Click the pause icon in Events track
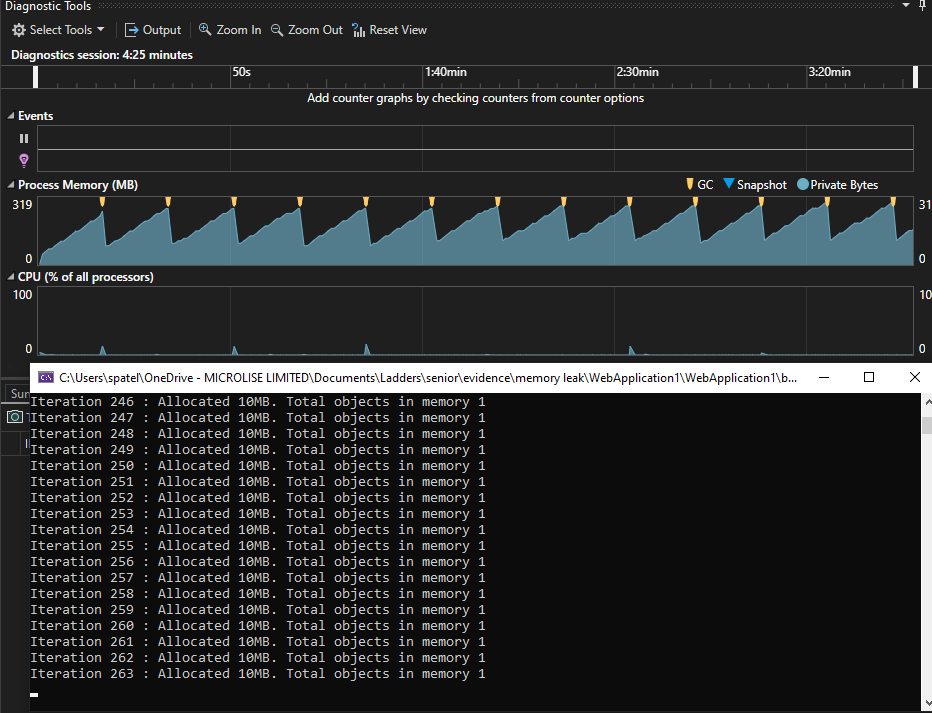 pyautogui.click(x=24, y=138)
